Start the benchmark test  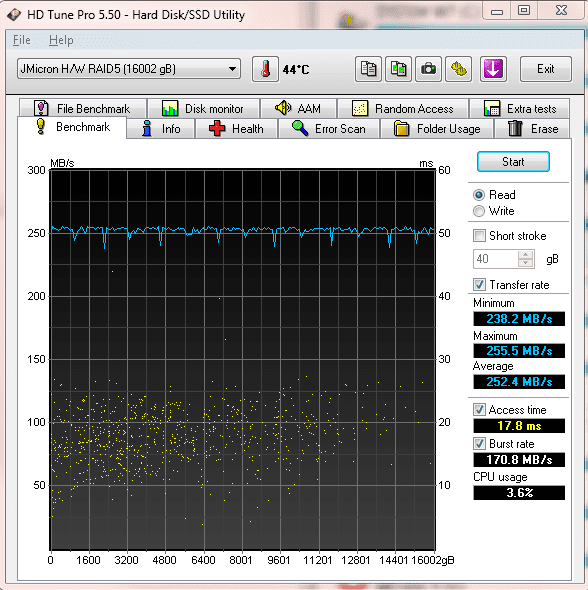513,162
